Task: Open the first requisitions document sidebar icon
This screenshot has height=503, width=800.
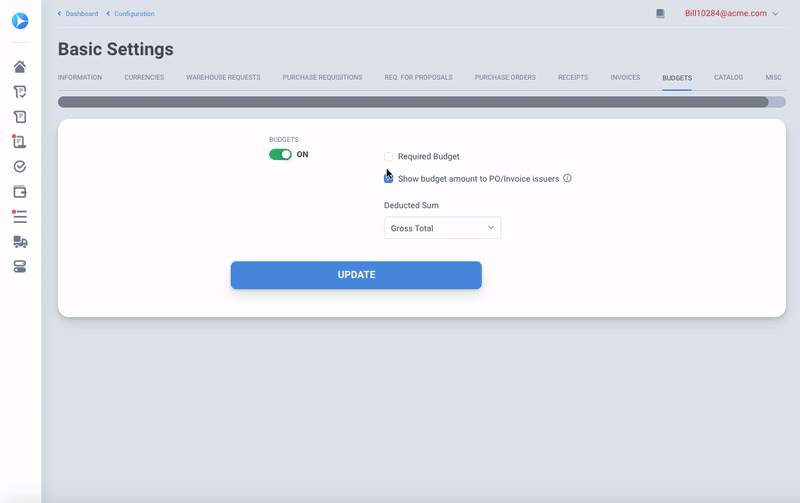Action: [x=20, y=92]
